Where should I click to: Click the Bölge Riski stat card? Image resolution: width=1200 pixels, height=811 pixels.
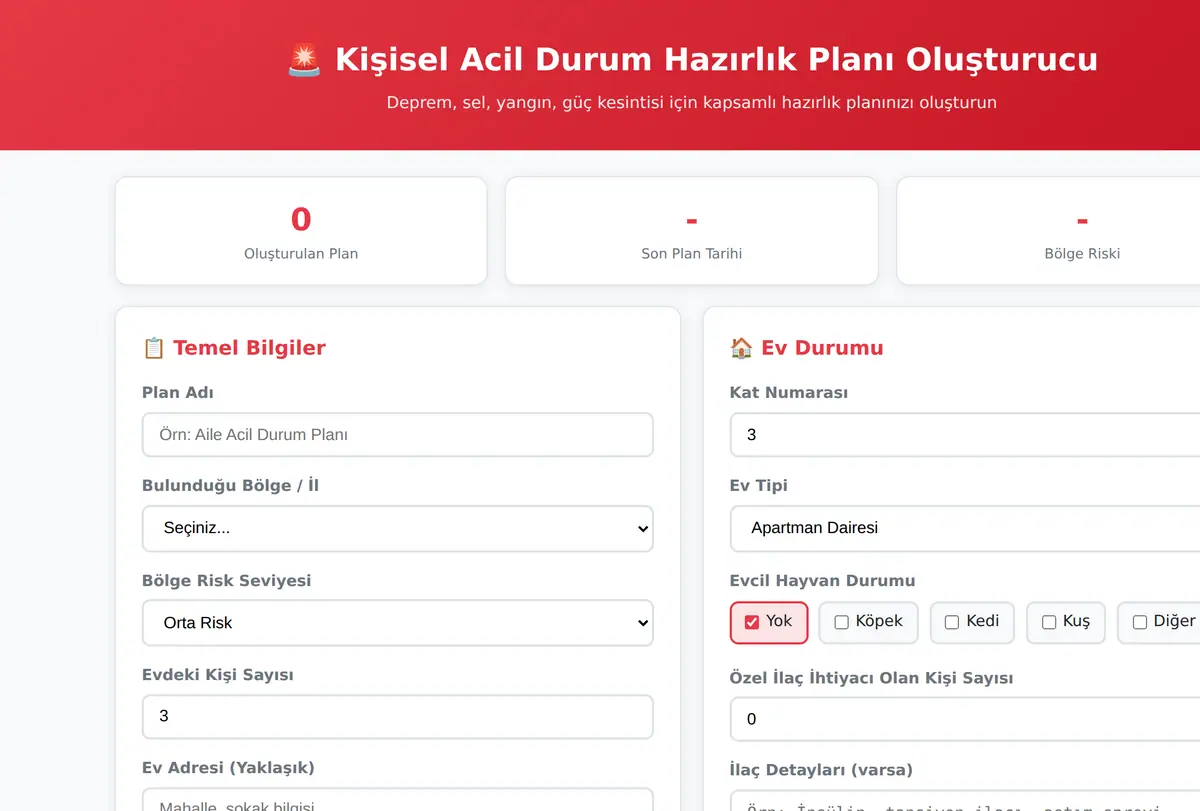[1048, 231]
